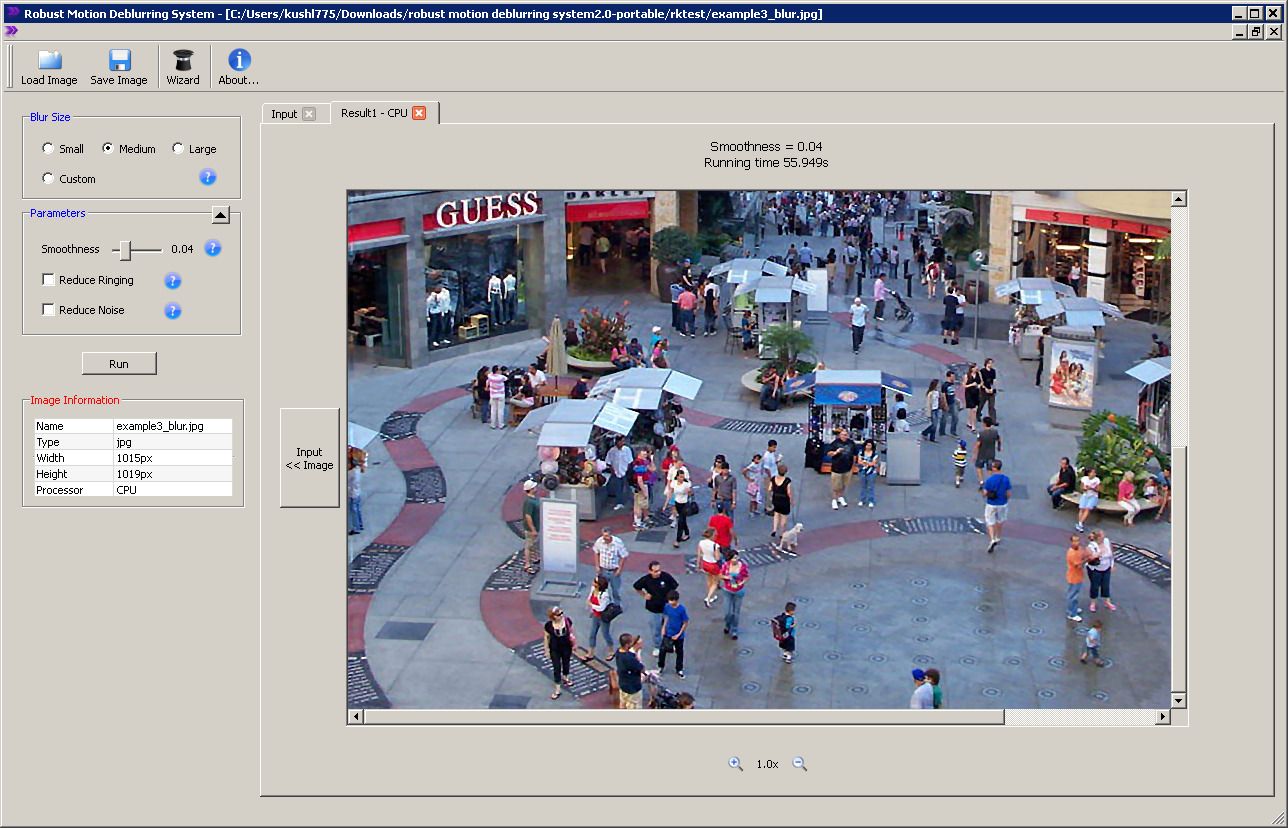The width and height of the screenshot is (1288, 828).
Task: Enable the Reduce Ringing option
Action: click(x=46, y=280)
